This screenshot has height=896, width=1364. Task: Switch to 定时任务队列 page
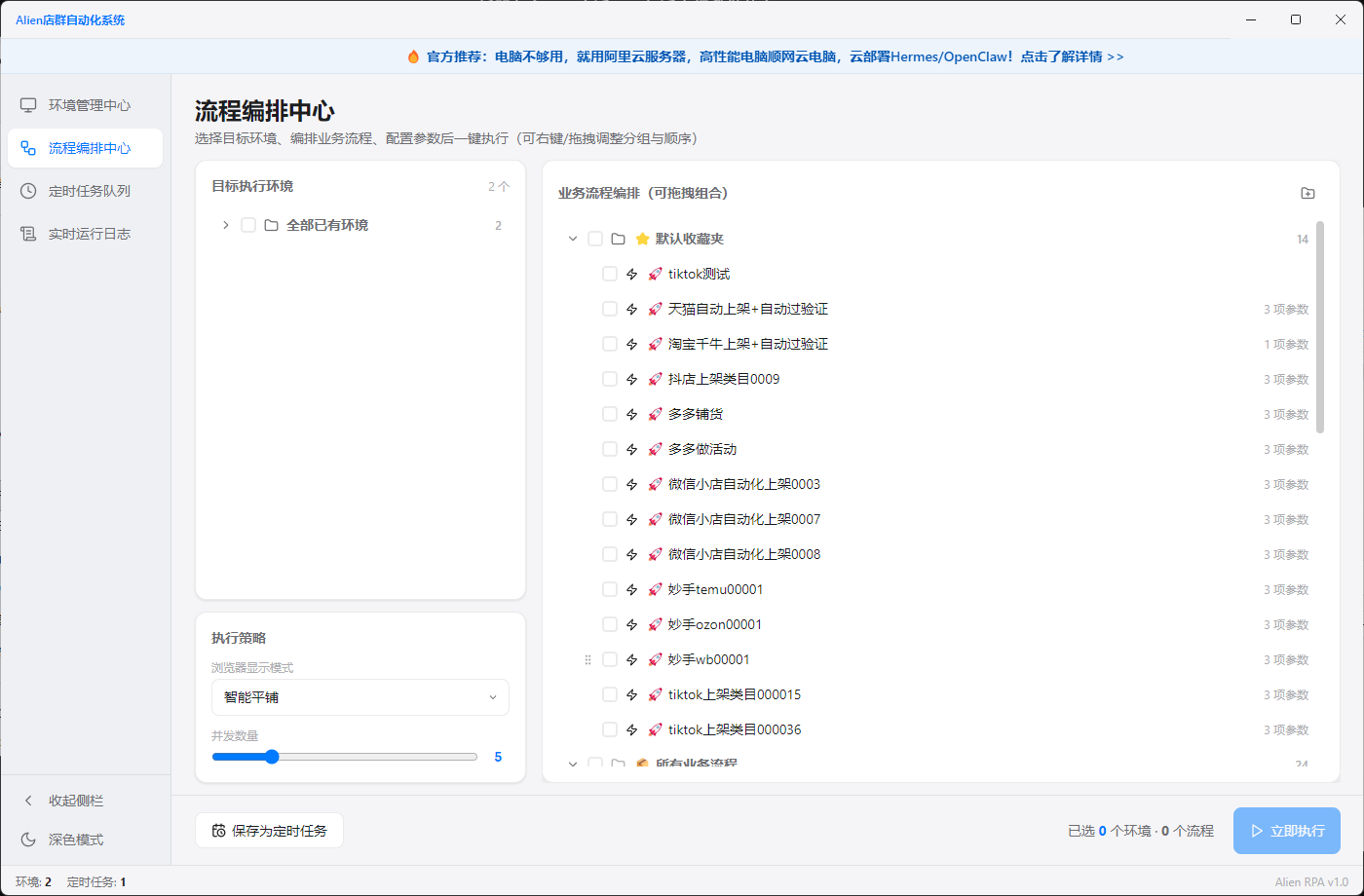coord(86,191)
